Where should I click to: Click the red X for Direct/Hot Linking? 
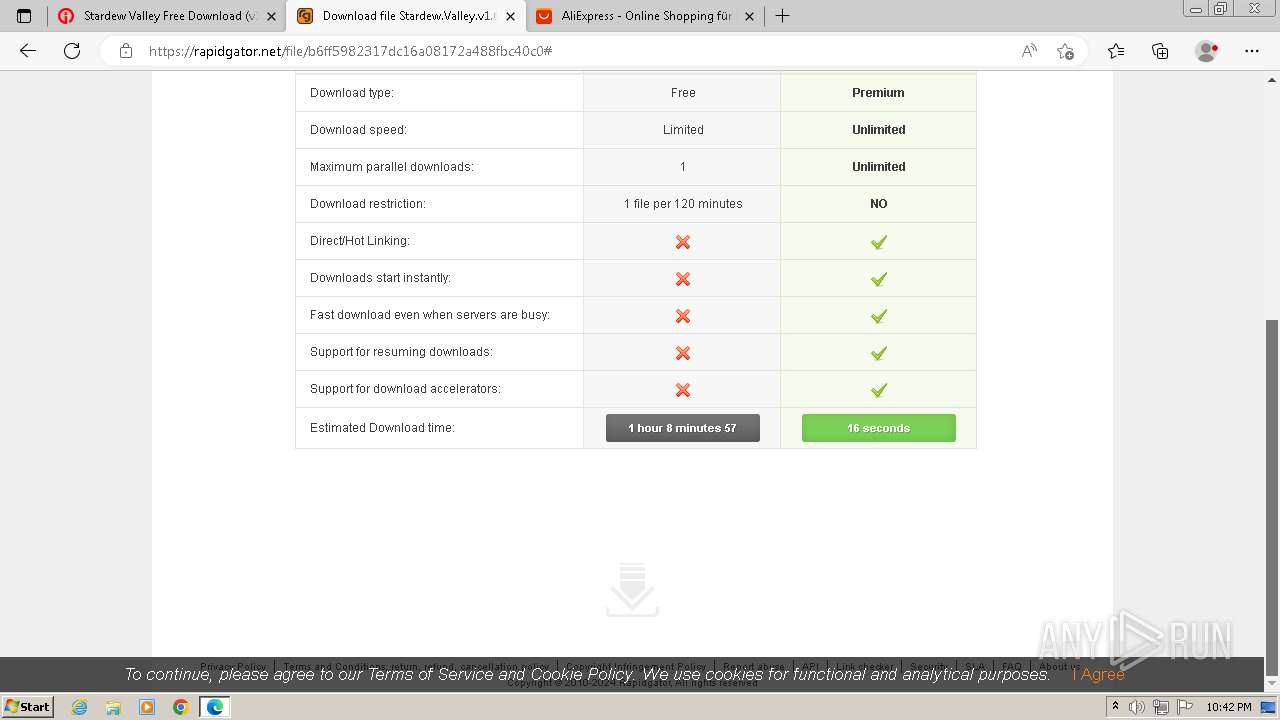pos(683,242)
